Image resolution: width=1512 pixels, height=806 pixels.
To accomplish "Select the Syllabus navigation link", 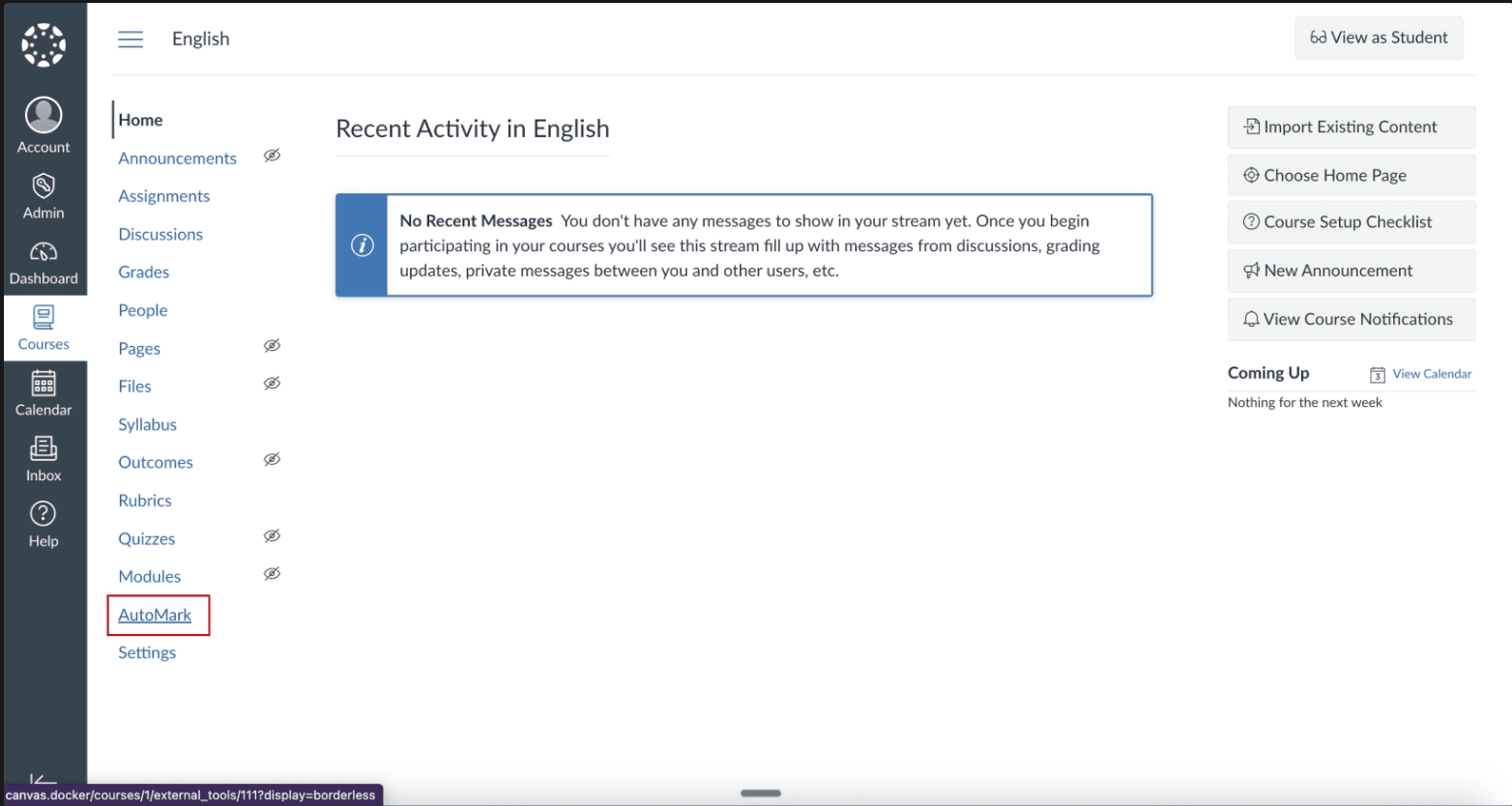I will (147, 423).
